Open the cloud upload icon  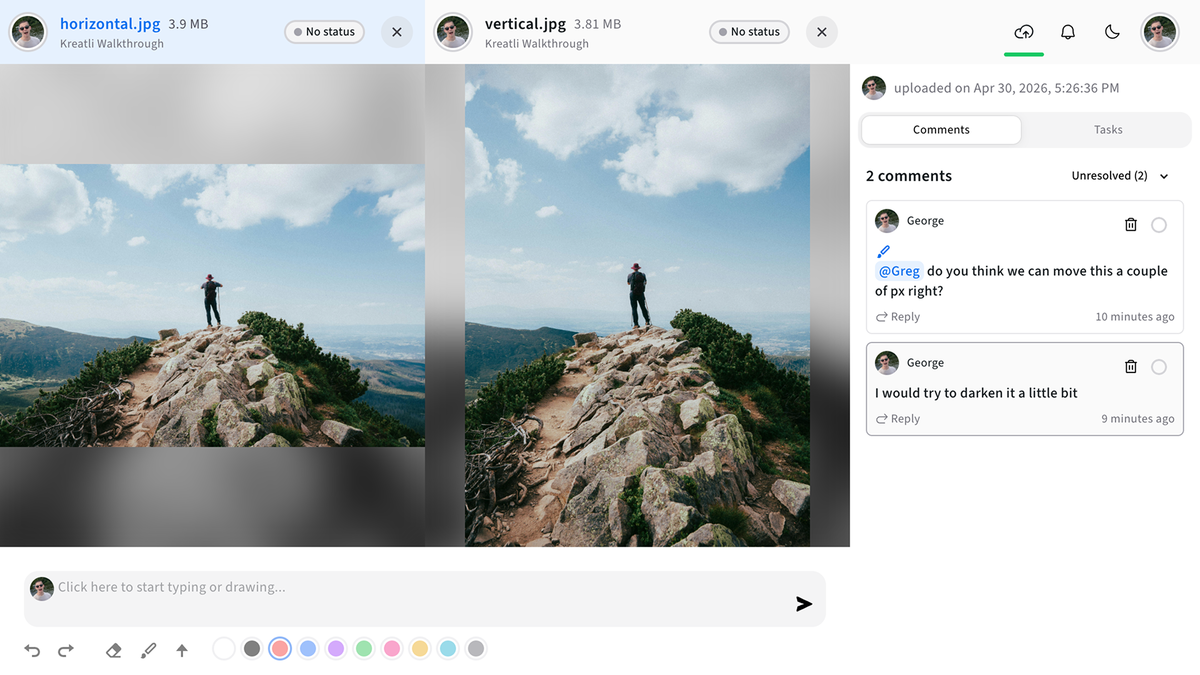tap(1024, 32)
